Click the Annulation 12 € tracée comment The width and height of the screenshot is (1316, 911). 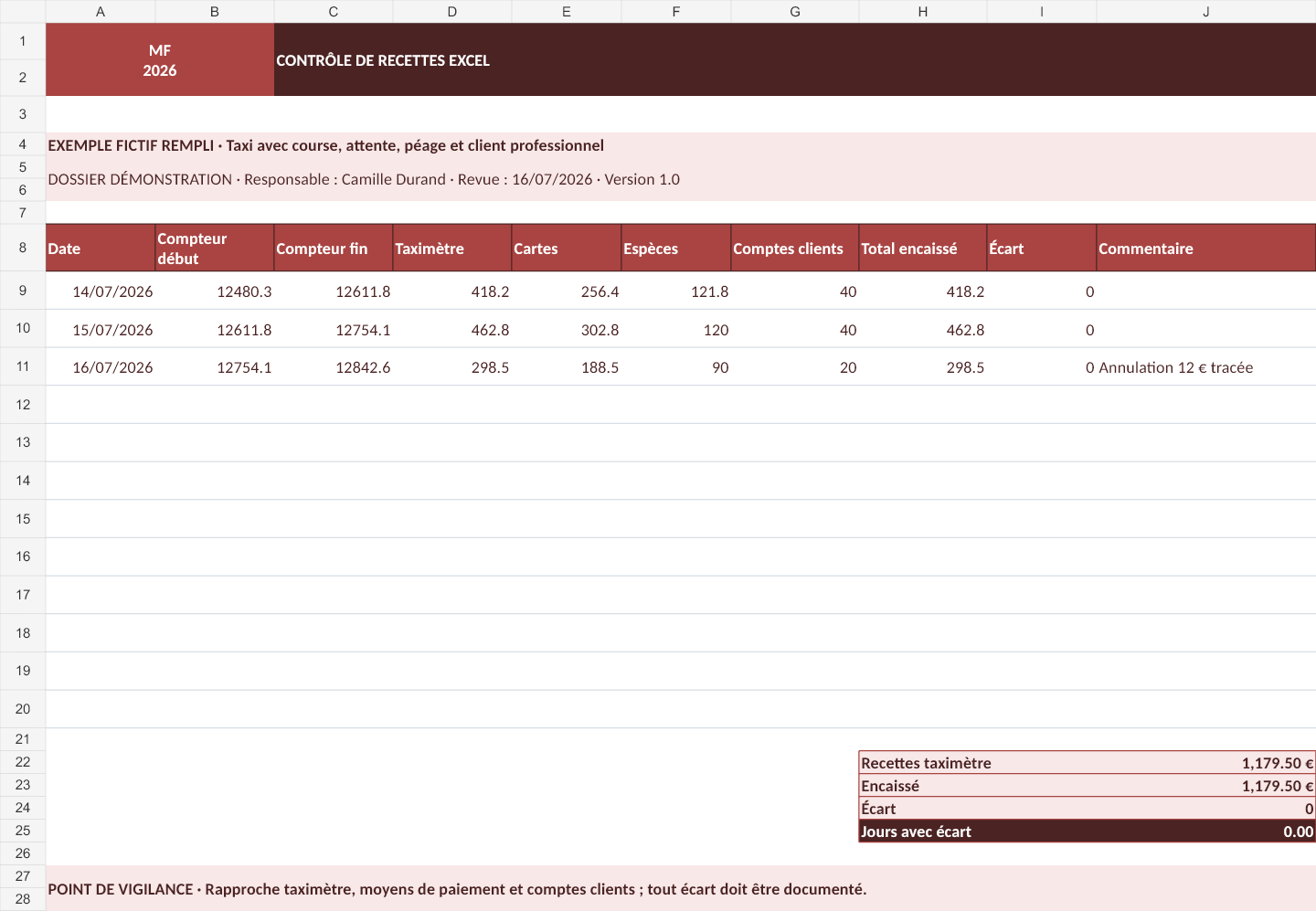(1206, 367)
